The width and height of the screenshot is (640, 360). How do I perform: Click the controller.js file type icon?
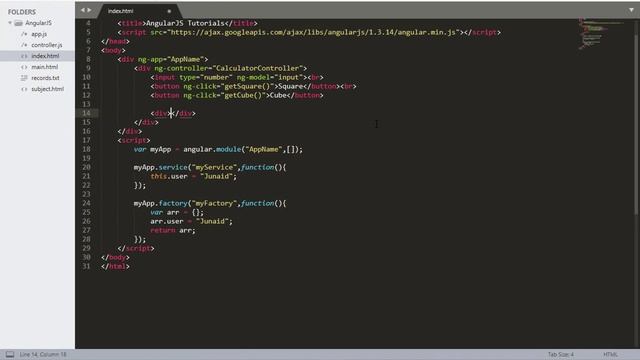24,45
